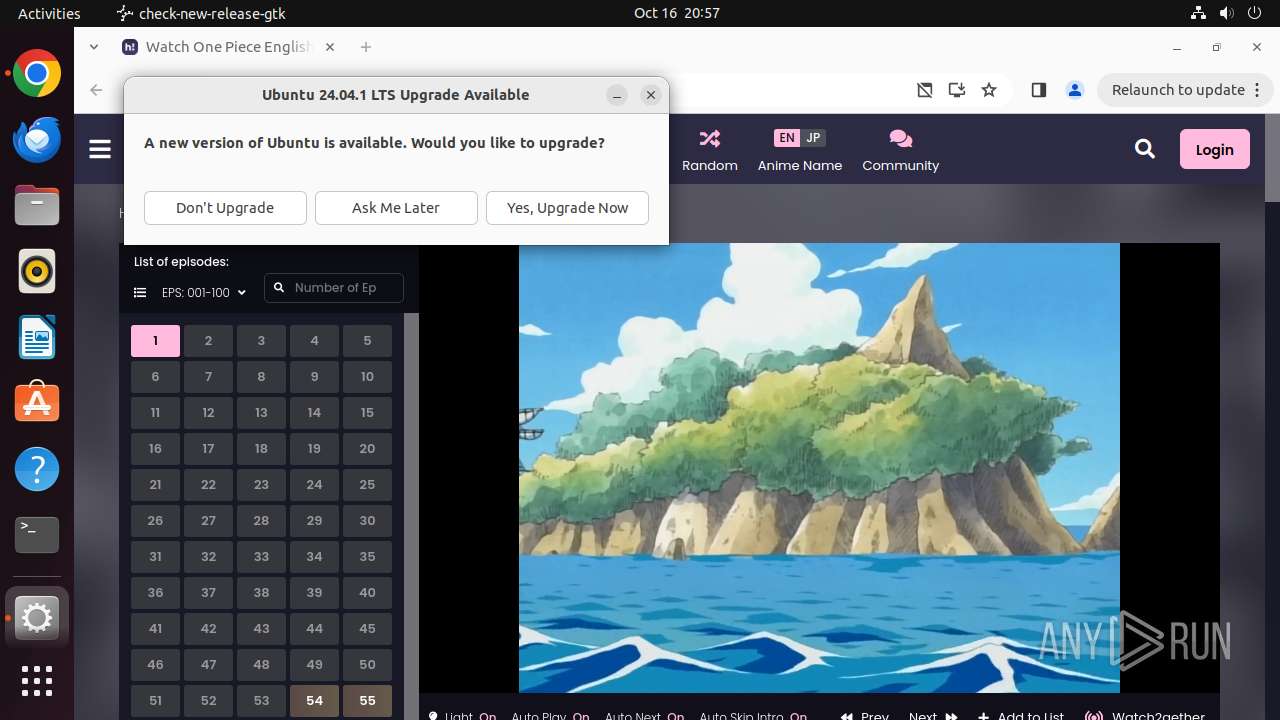Open the volume icon in top bar
The image size is (1280, 720).
[1228, 13]
